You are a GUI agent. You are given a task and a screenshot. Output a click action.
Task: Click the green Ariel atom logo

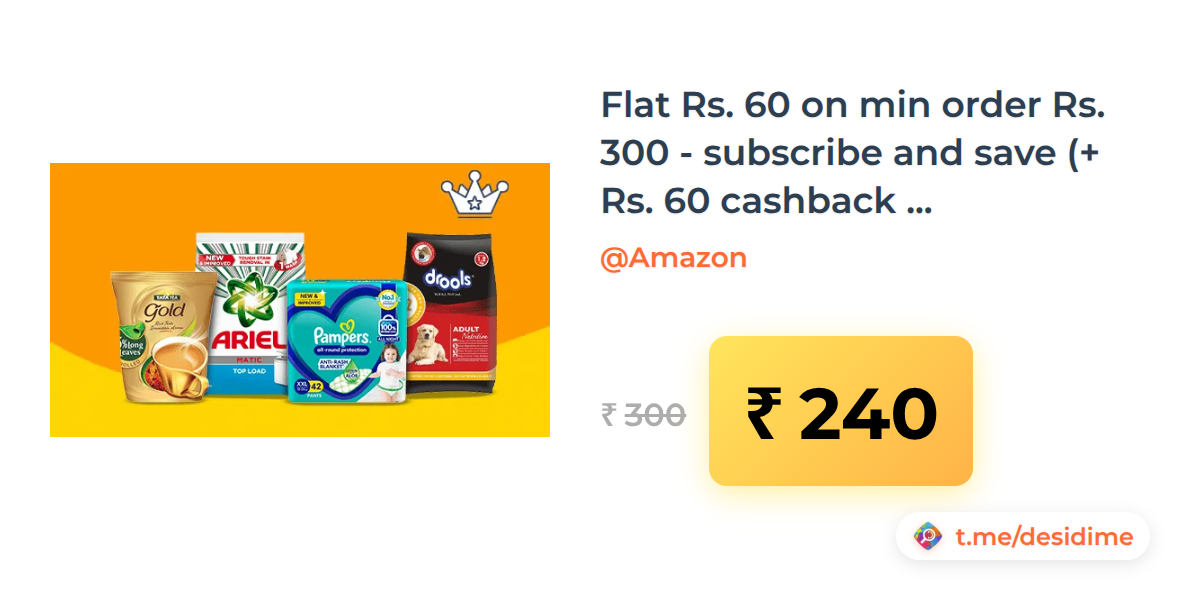[x=246, y=297]
